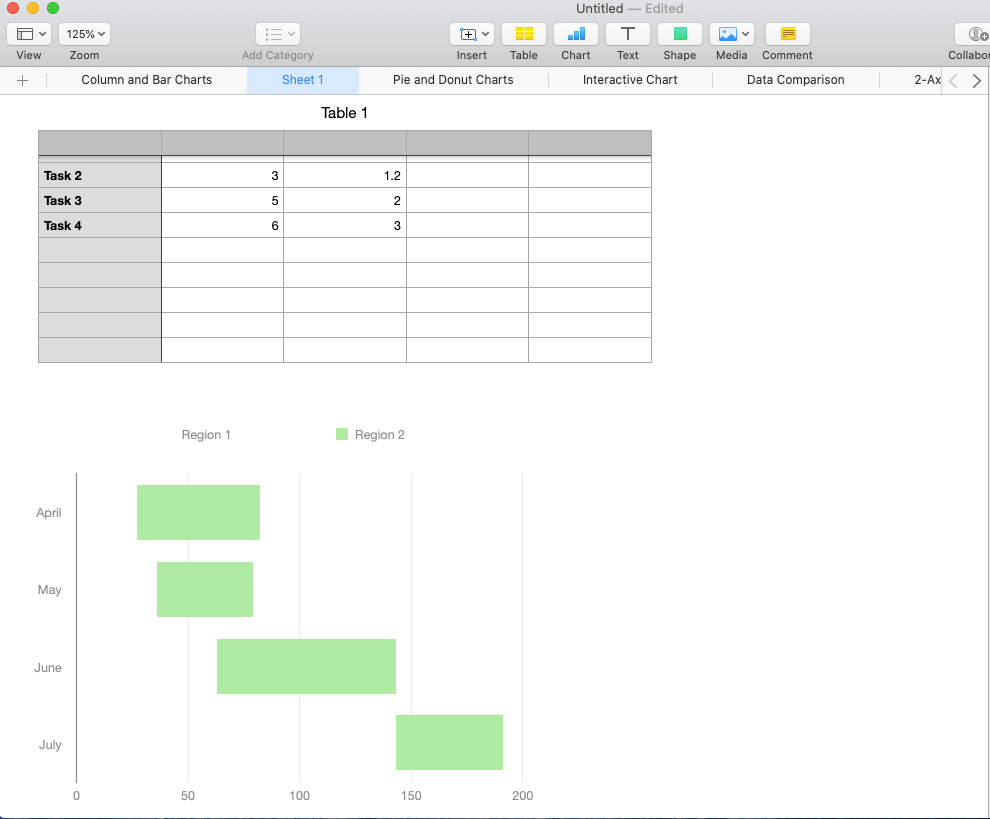Open the Zoom level dropdown
The image size is (990, 819).
[x=84, y=33]
